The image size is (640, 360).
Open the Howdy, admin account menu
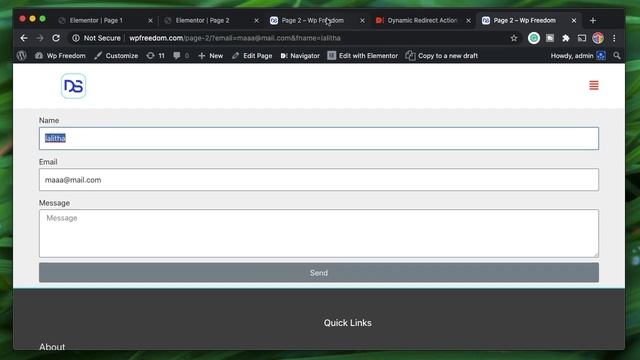pos(578,56)
